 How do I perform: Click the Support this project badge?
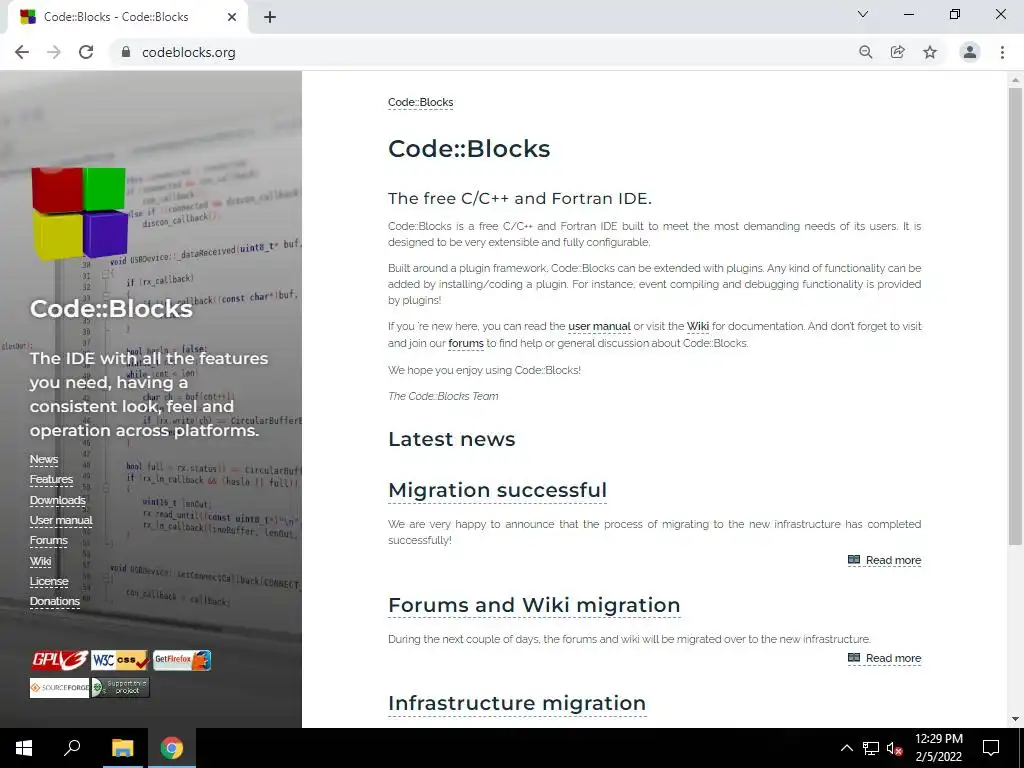[x=121, y=688]
